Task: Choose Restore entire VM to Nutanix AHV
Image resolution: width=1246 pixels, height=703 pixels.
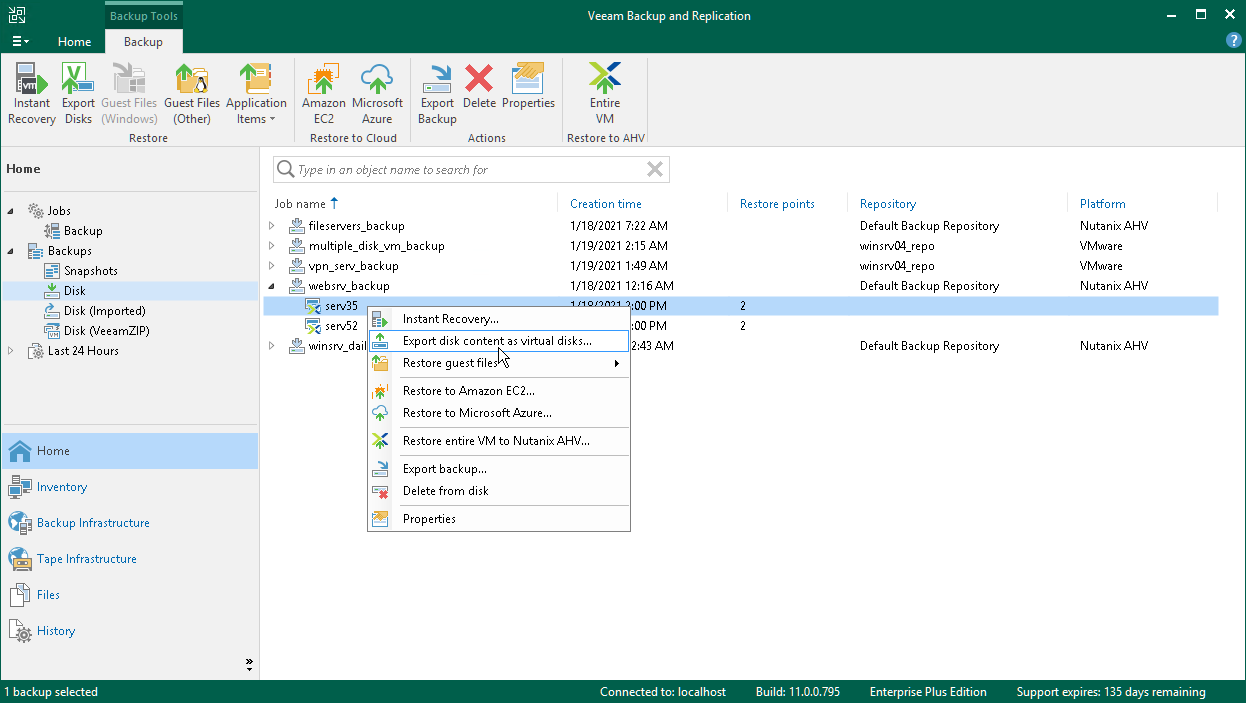Action: (499, 441)
